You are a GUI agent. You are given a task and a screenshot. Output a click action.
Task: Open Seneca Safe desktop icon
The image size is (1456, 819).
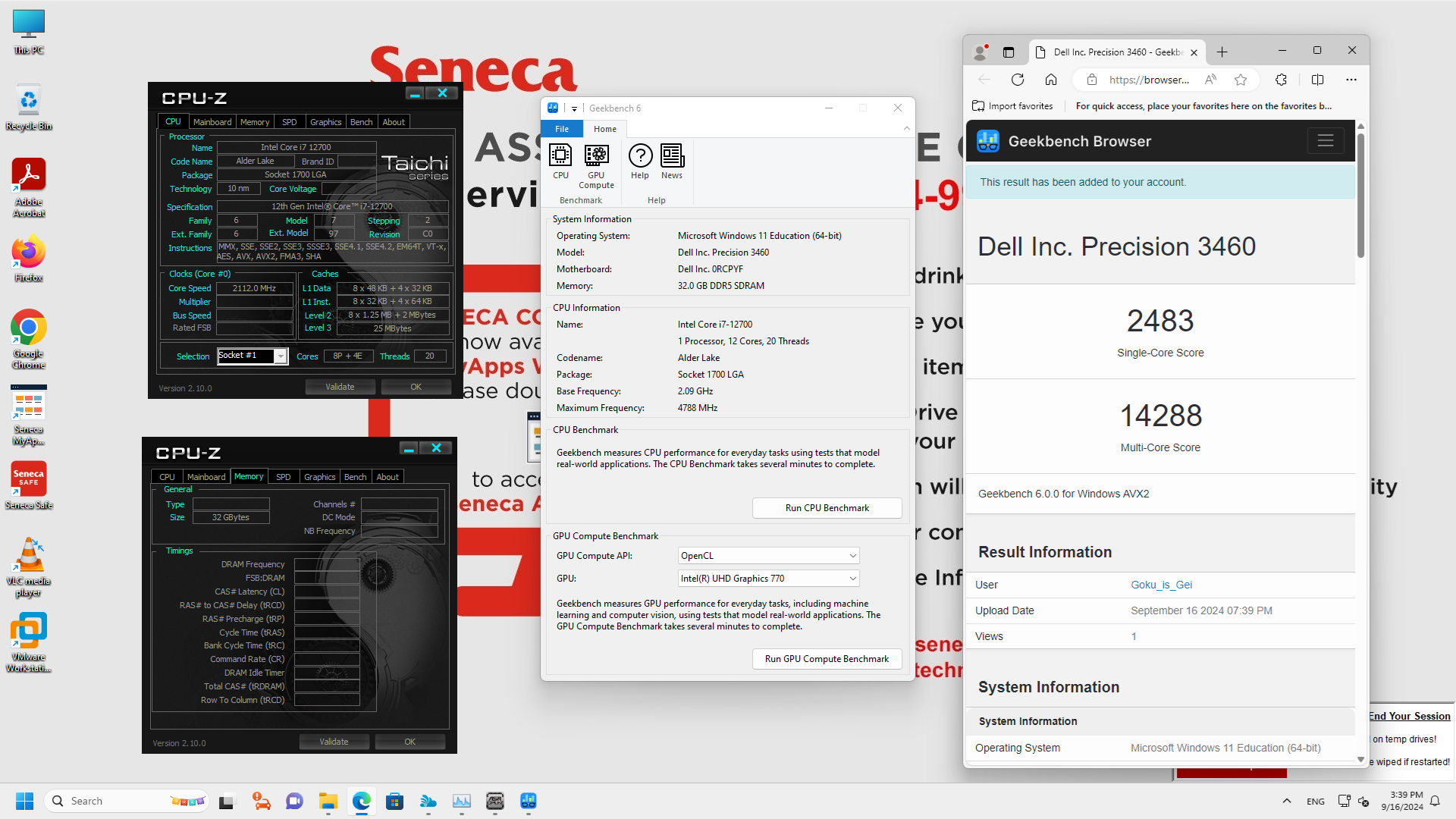click(29, 485)
